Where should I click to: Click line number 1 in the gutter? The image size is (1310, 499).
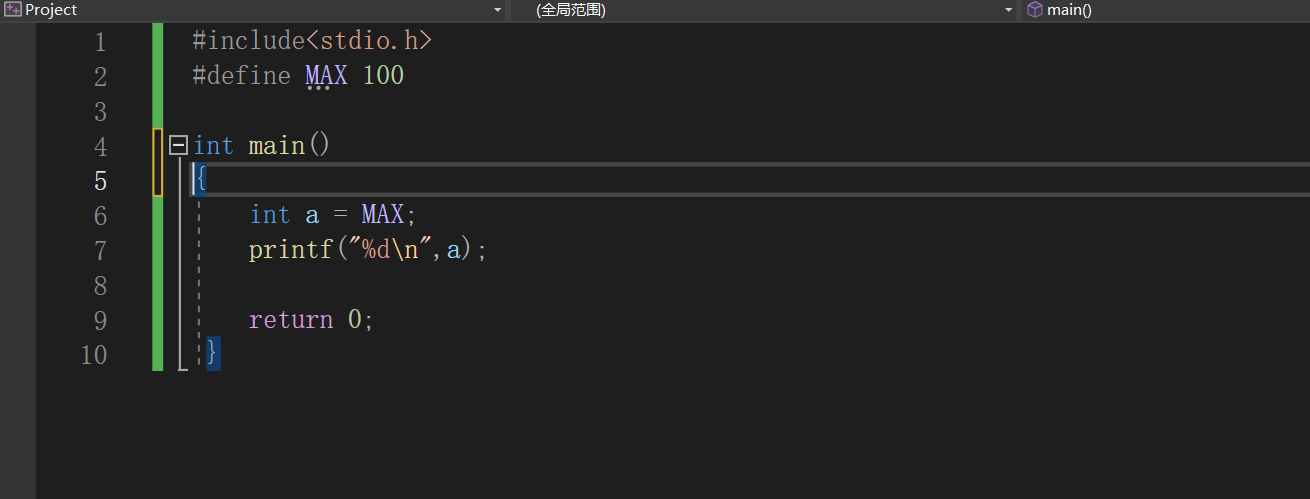tap(99, 42)
